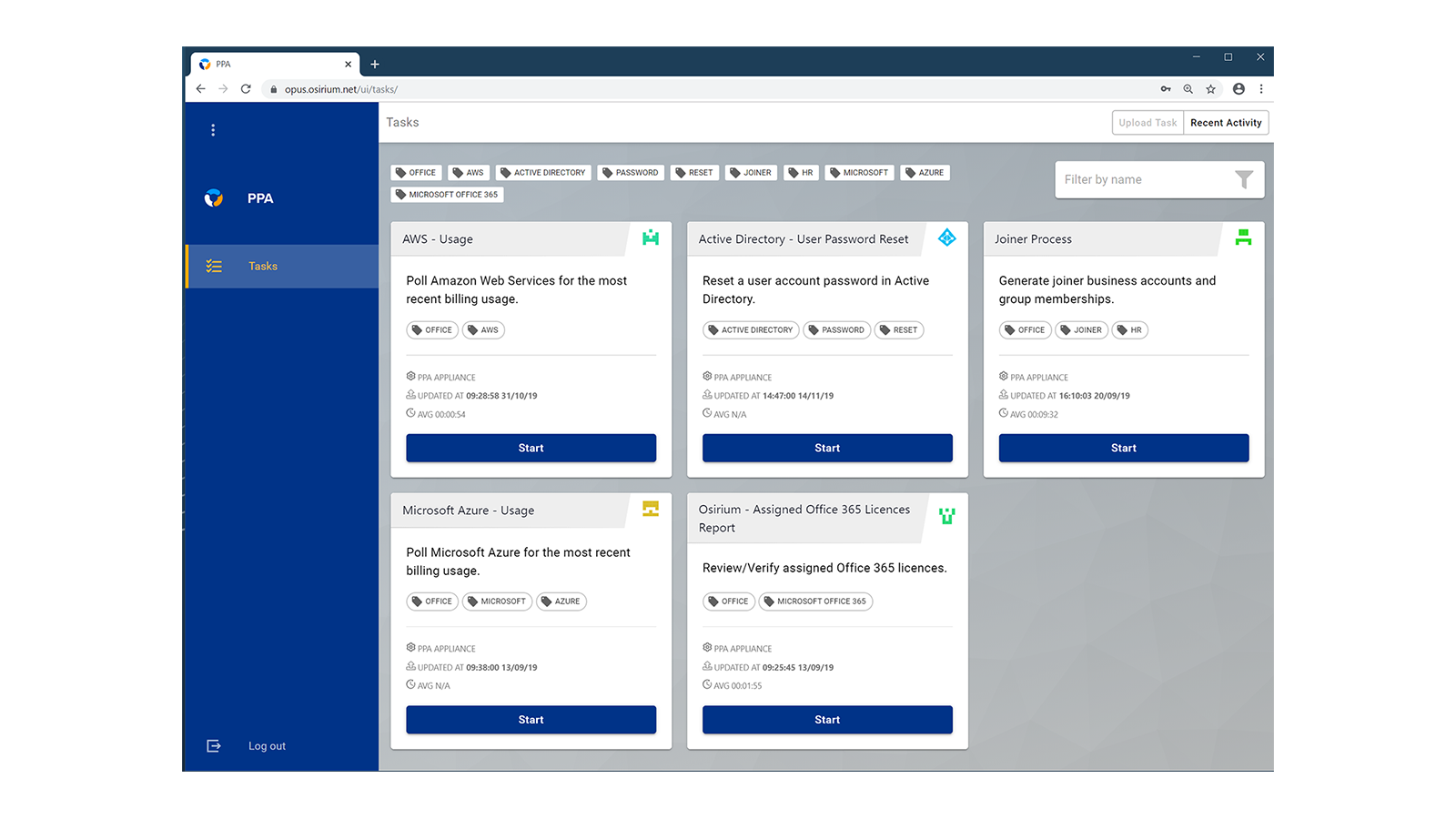
Task: Select Tasks in the sidebar
Action: coord(282,267)
